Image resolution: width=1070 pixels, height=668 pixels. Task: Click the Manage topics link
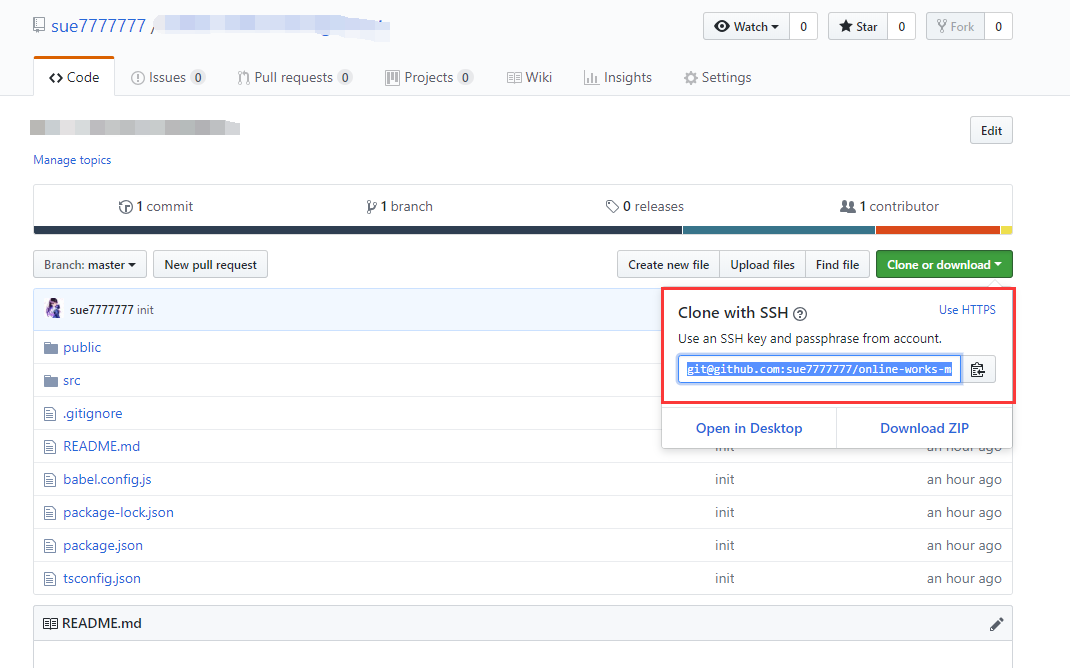(72, 160)
